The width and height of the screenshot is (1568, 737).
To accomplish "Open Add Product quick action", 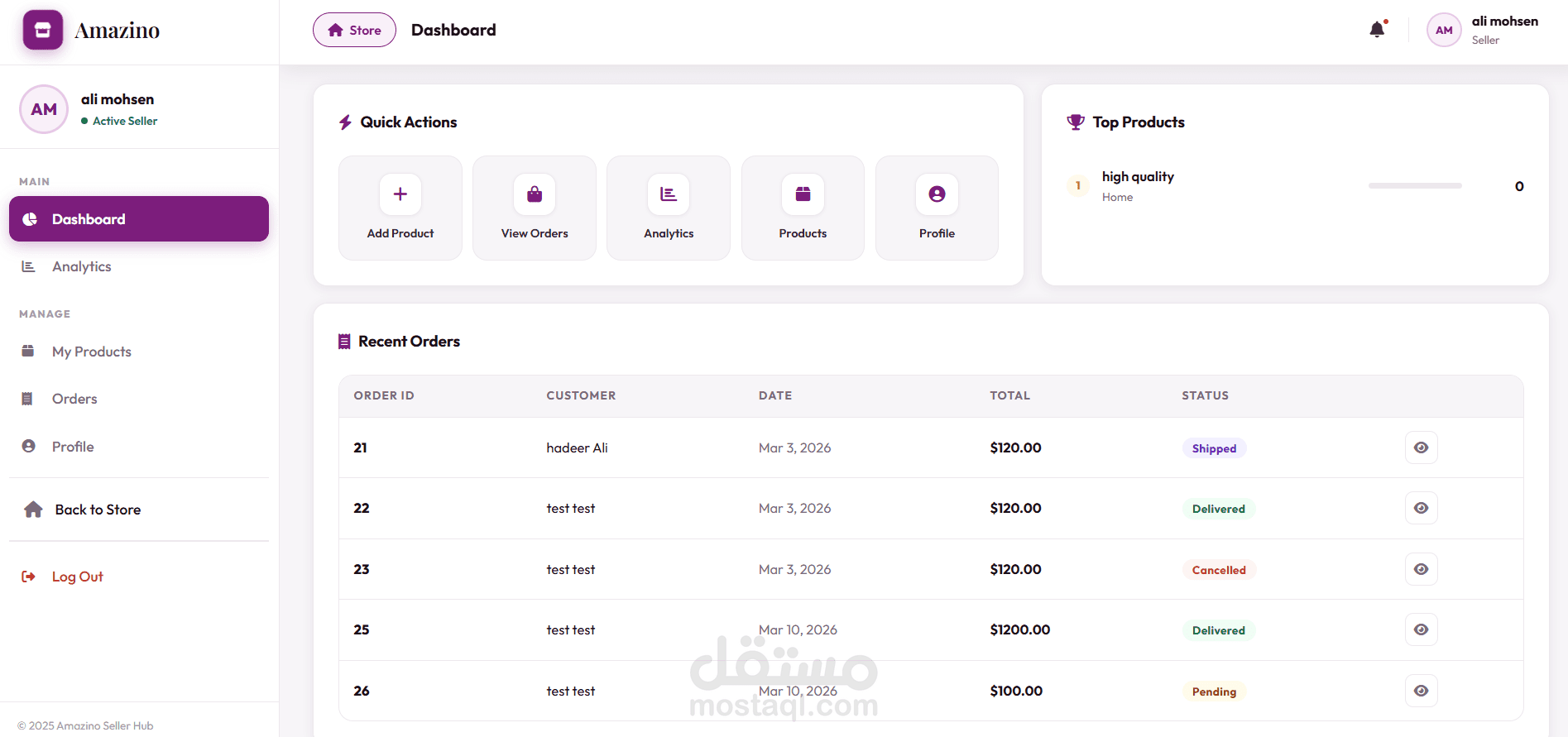I will [x=400, y=208].
